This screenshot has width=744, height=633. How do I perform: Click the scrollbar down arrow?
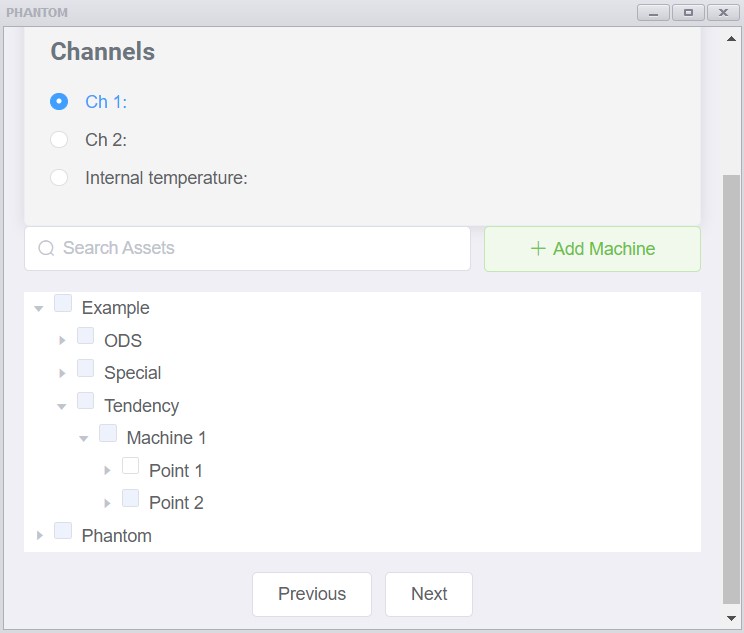click(731, 618)
